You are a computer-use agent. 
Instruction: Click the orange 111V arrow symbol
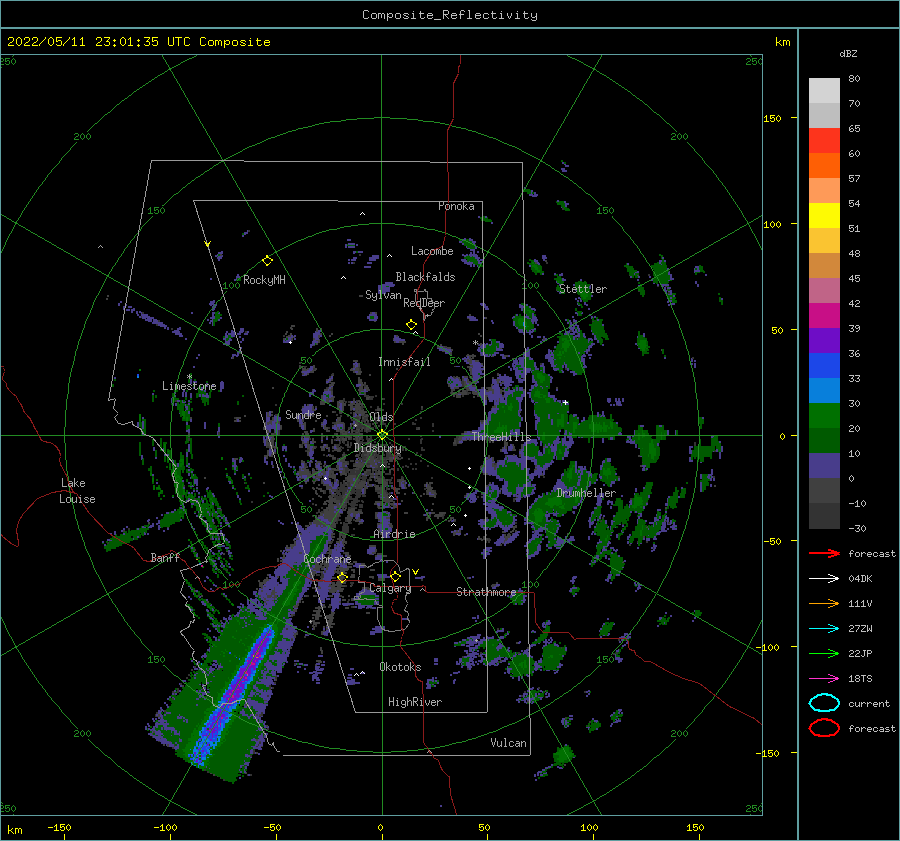tap(824, 603)
